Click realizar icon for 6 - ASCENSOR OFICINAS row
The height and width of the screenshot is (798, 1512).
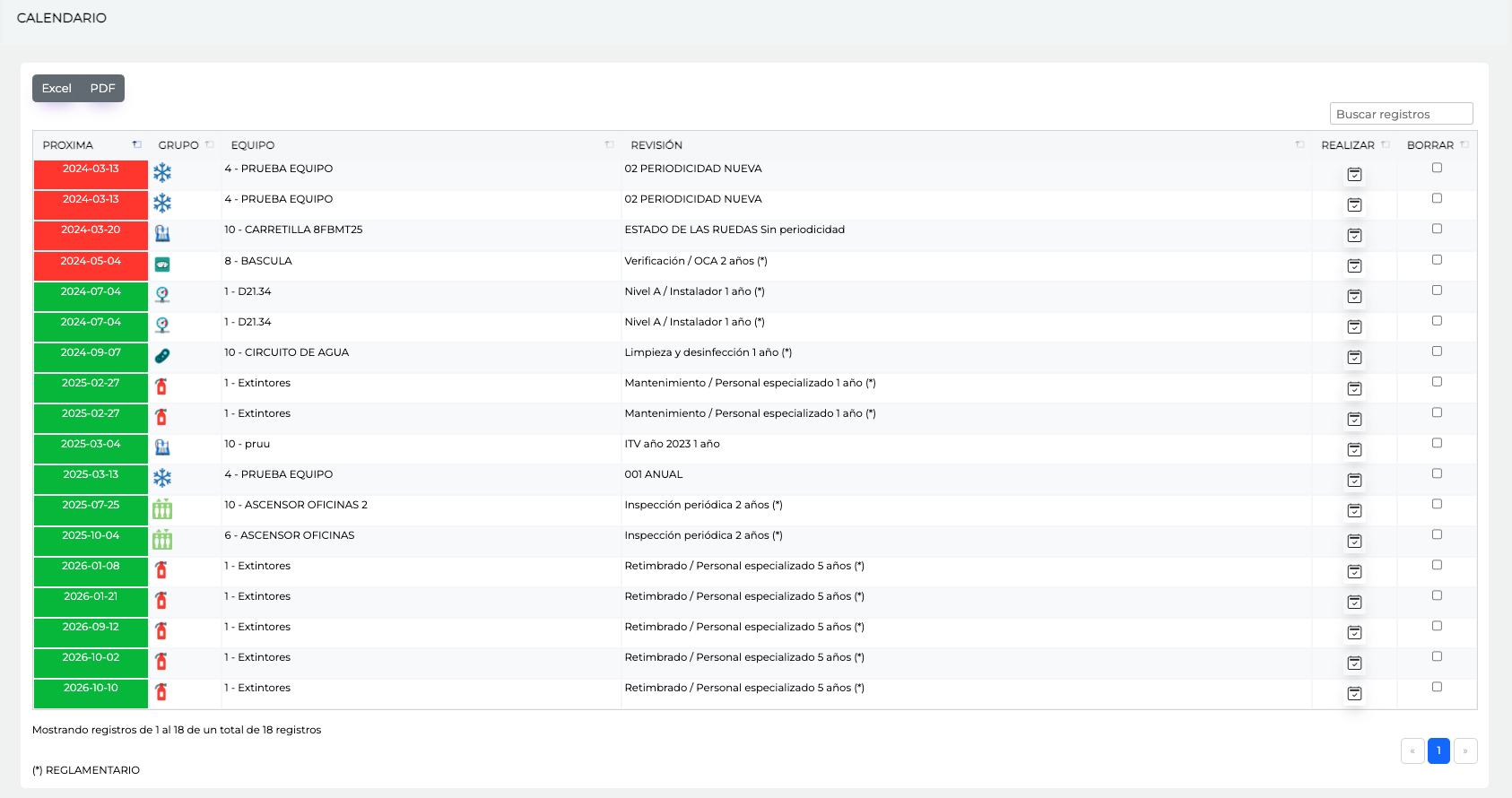click(1354, 541)
